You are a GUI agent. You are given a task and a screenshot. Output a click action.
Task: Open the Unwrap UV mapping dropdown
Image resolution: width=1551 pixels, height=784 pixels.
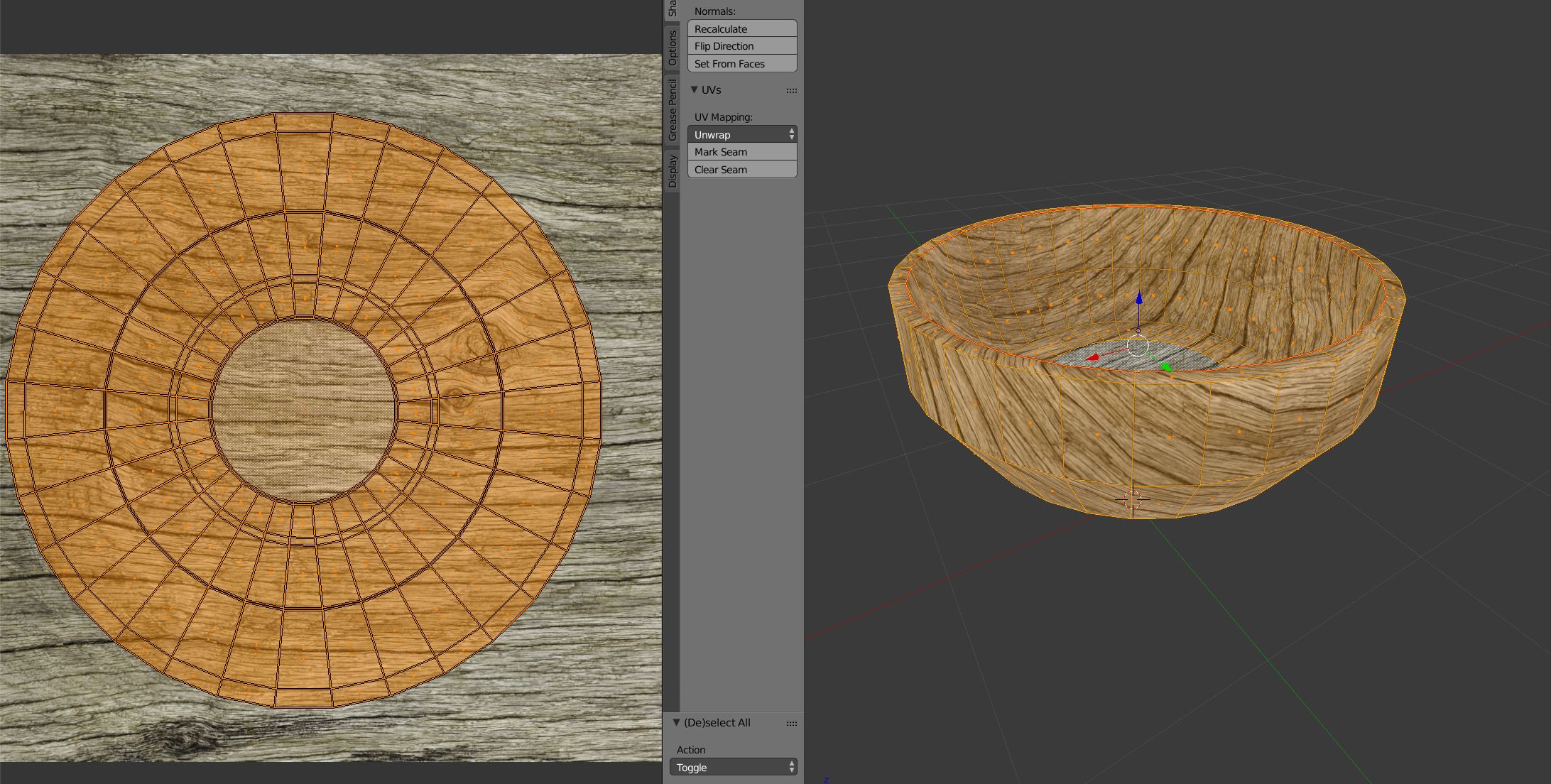742,134
